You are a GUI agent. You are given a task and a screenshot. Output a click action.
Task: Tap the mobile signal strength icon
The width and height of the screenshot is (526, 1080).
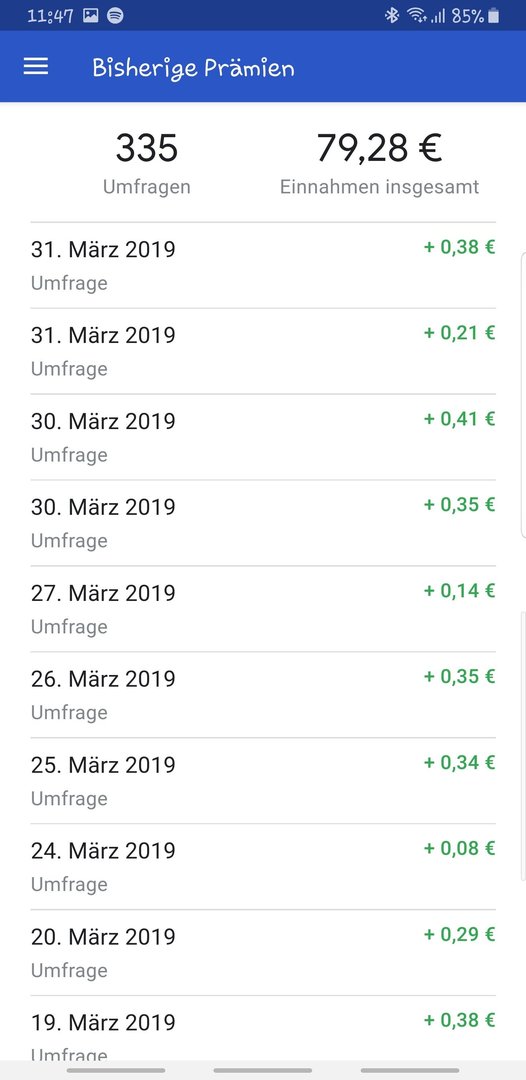(438, 16)
